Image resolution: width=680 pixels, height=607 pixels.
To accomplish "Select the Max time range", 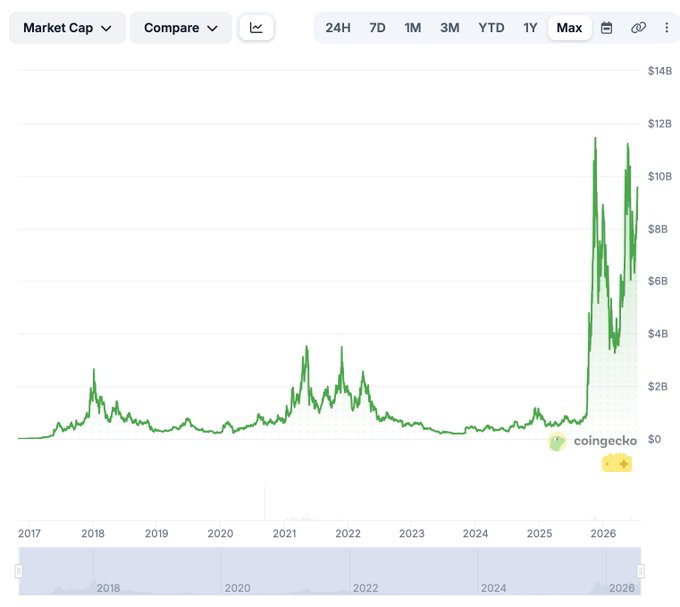I will pyautogui.click(x=569, y=28).
